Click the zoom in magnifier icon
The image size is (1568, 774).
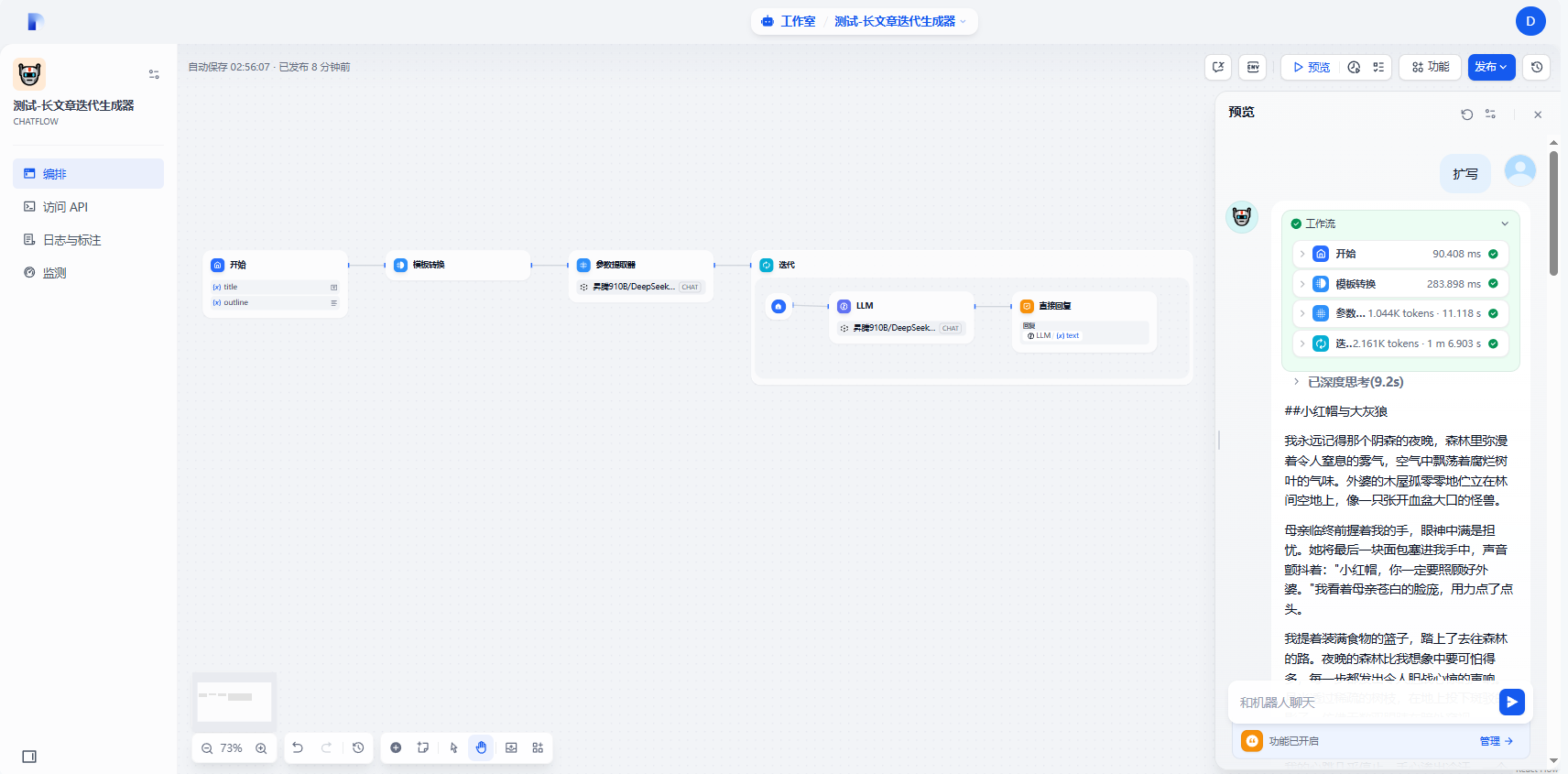[261, 748]
